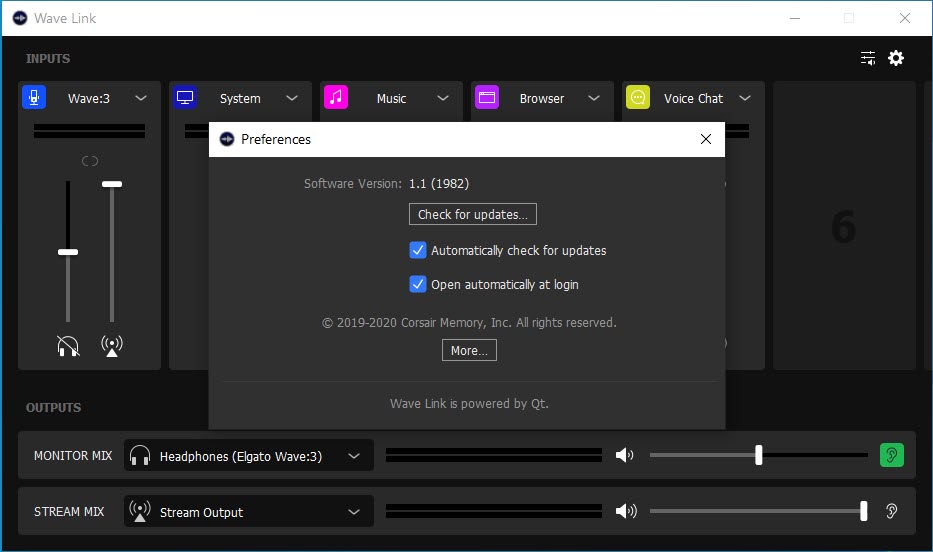The width and height of the screenshot is (933, 552).
Task: Toggle the green Monitor Mix listen ear
Action: pos(891,455)
